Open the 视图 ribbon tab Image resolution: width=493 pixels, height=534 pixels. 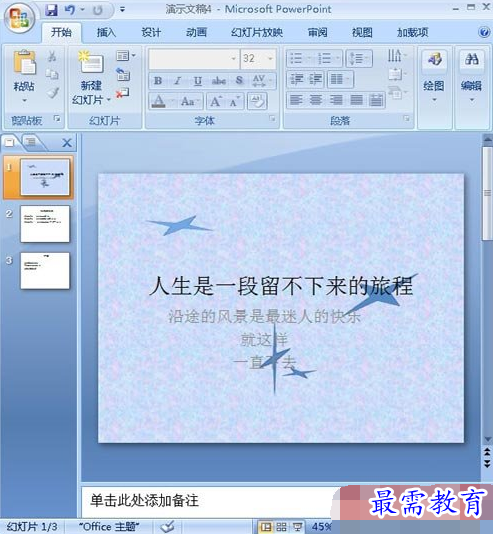pos(362,32)
